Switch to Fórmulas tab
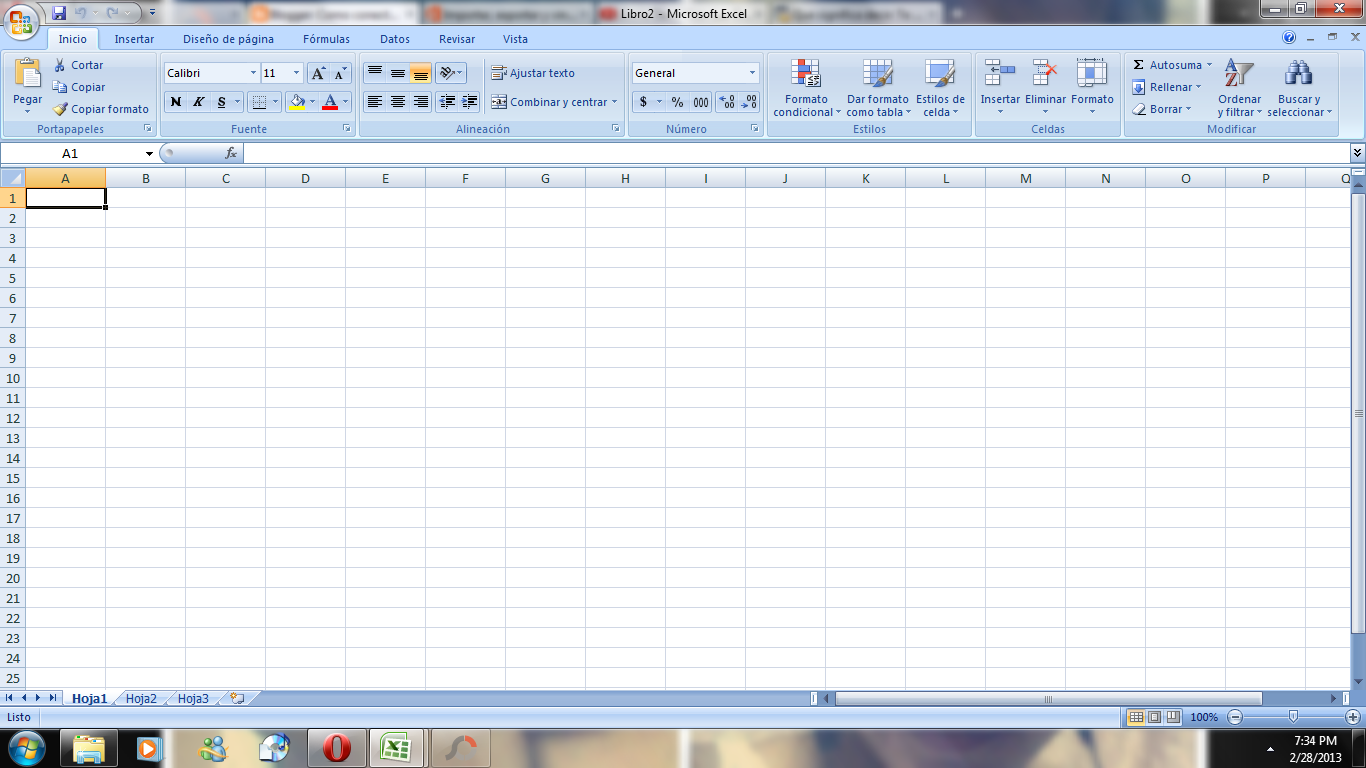This screenshot has height=768, width=1366. [x=326, y=39]
